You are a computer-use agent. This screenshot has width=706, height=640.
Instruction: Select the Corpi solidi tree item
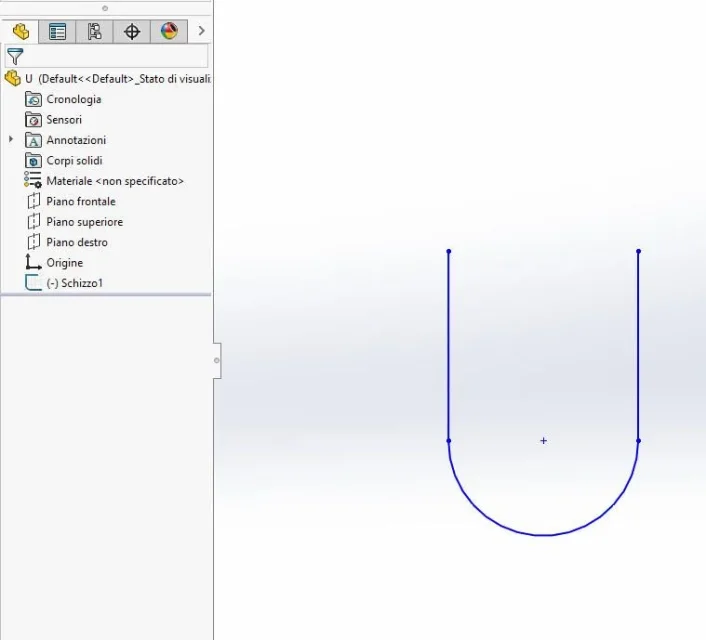pos(74,161)
